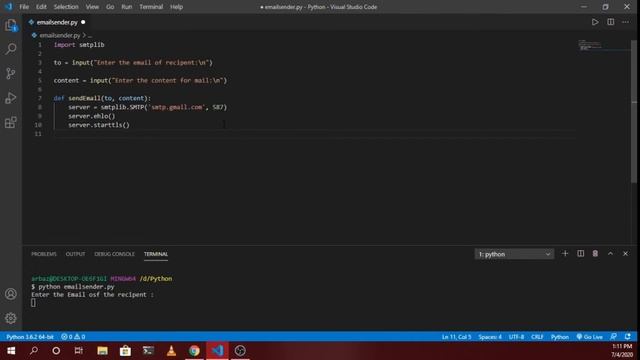The height and width of the screenshot is (360, 640).
Task: Click the 'import smtplib' line
Action: (79, 45)
